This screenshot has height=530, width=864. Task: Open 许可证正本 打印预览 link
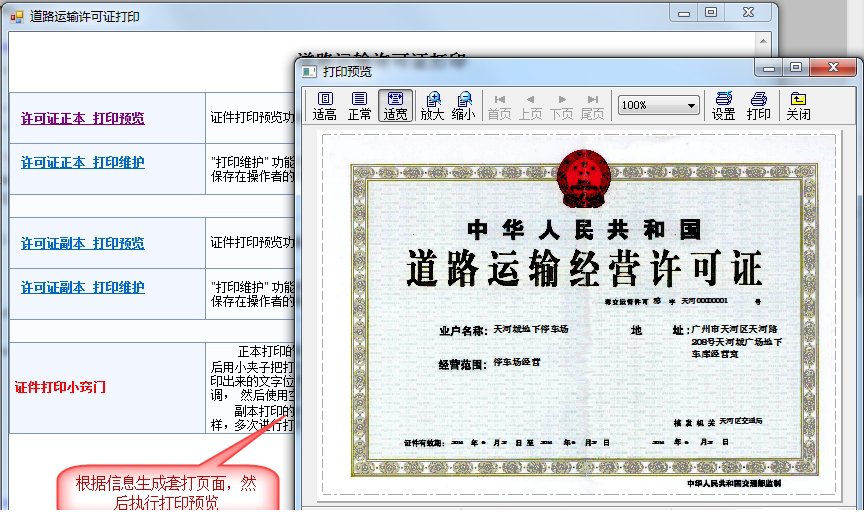[82, 118]
